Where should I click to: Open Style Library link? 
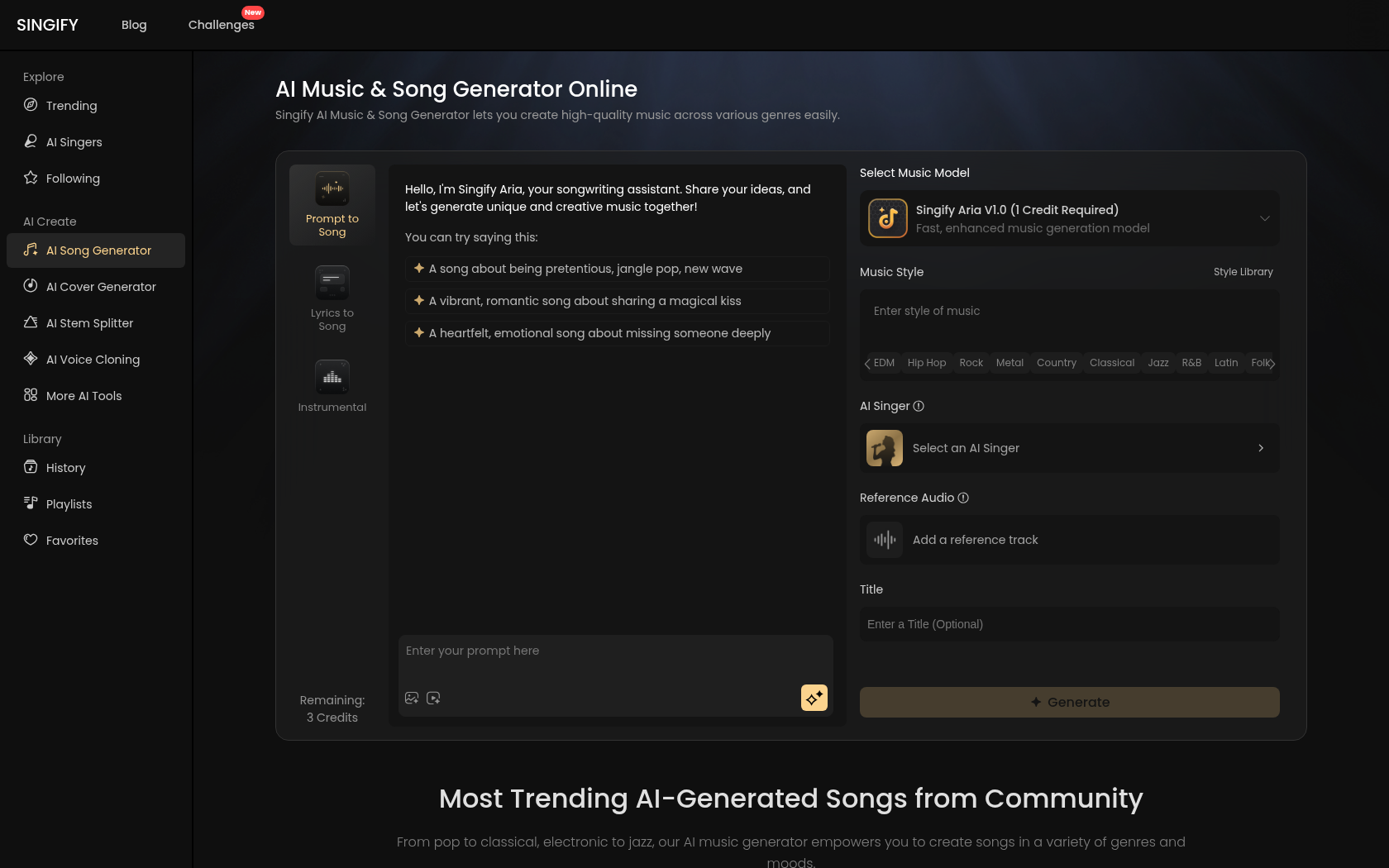pyautogui.click(x=1243, y=272)
